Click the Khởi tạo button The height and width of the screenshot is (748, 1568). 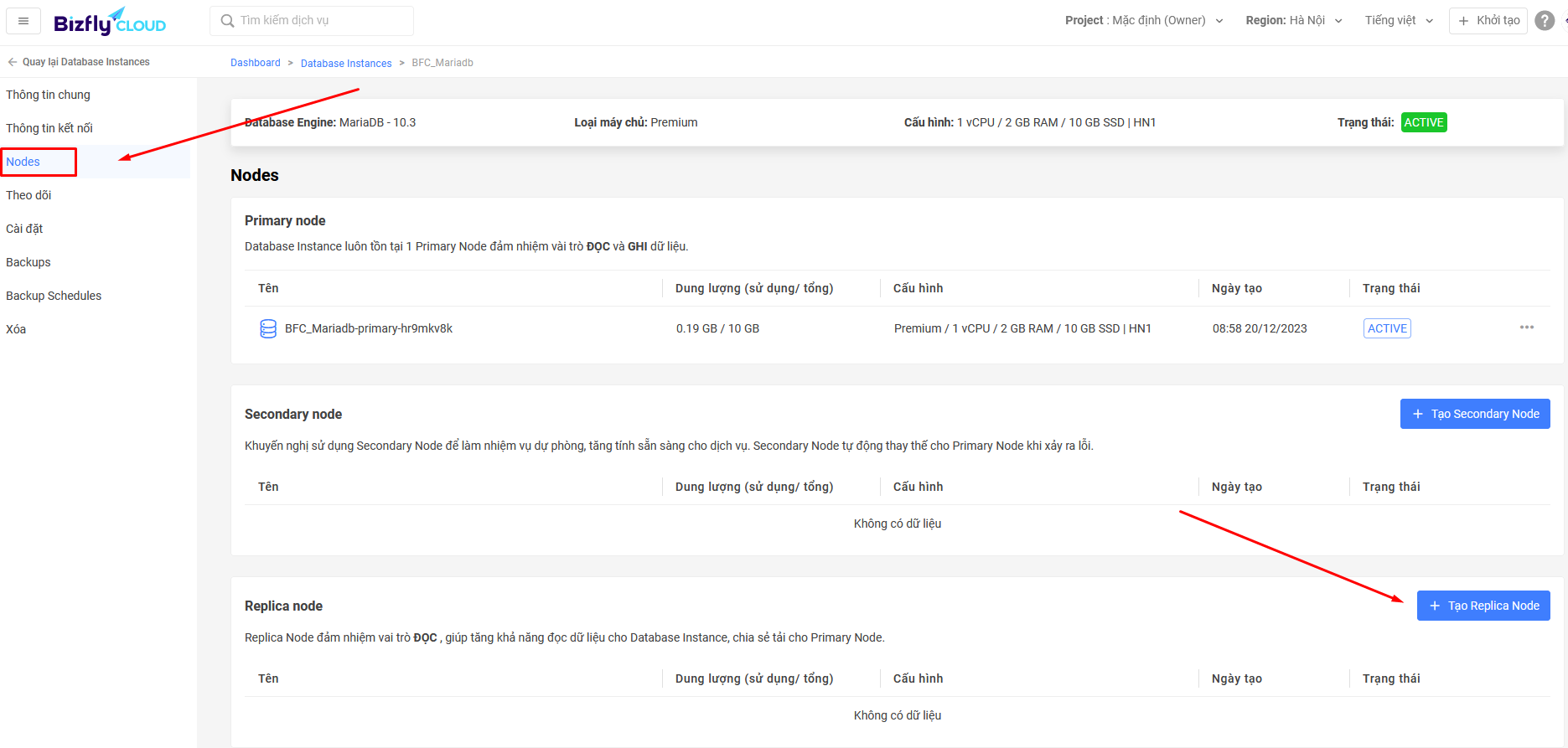coord(1488,21)
